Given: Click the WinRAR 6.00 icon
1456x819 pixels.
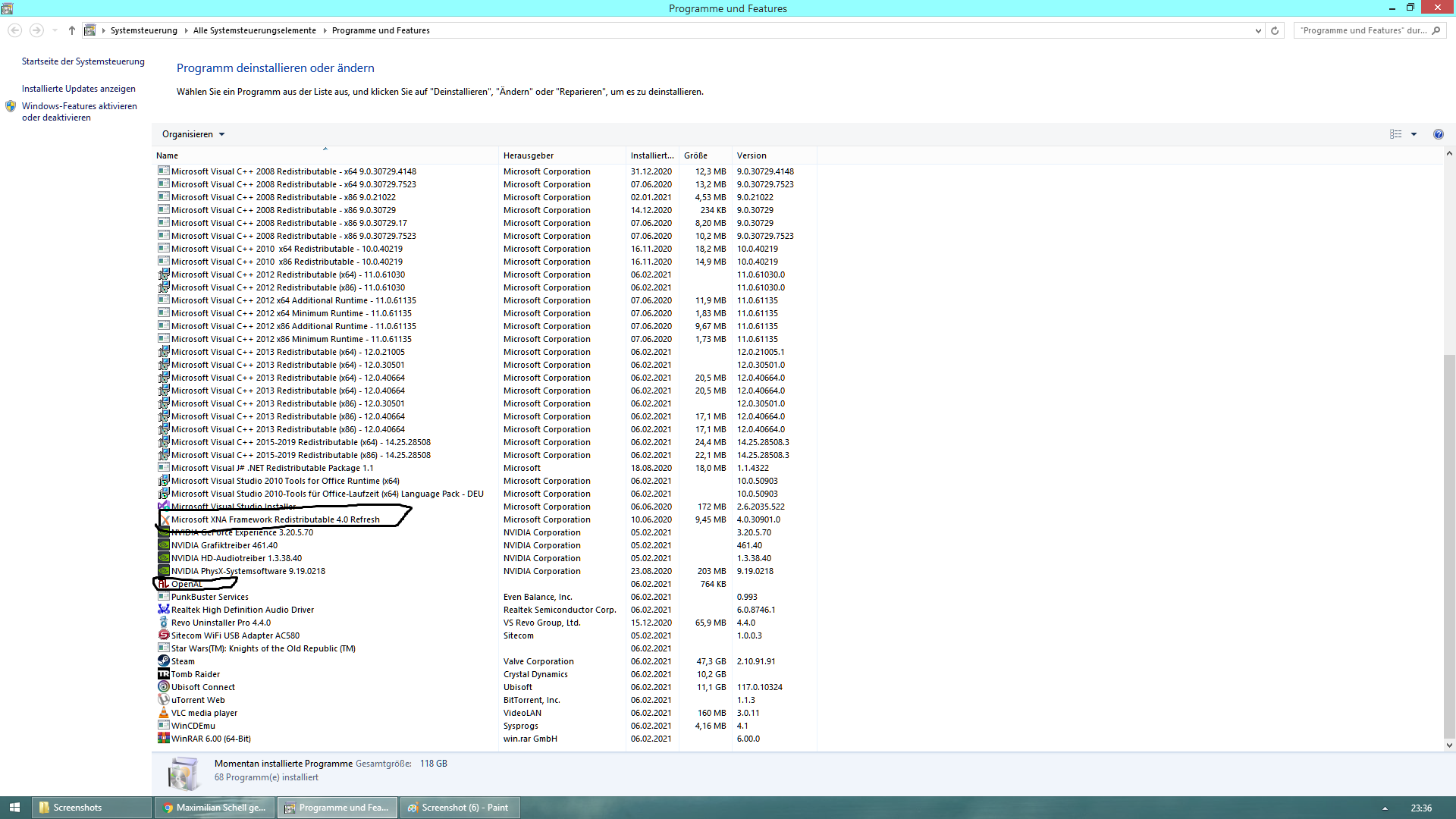Looking at the screenshot, I should point(163,738).
